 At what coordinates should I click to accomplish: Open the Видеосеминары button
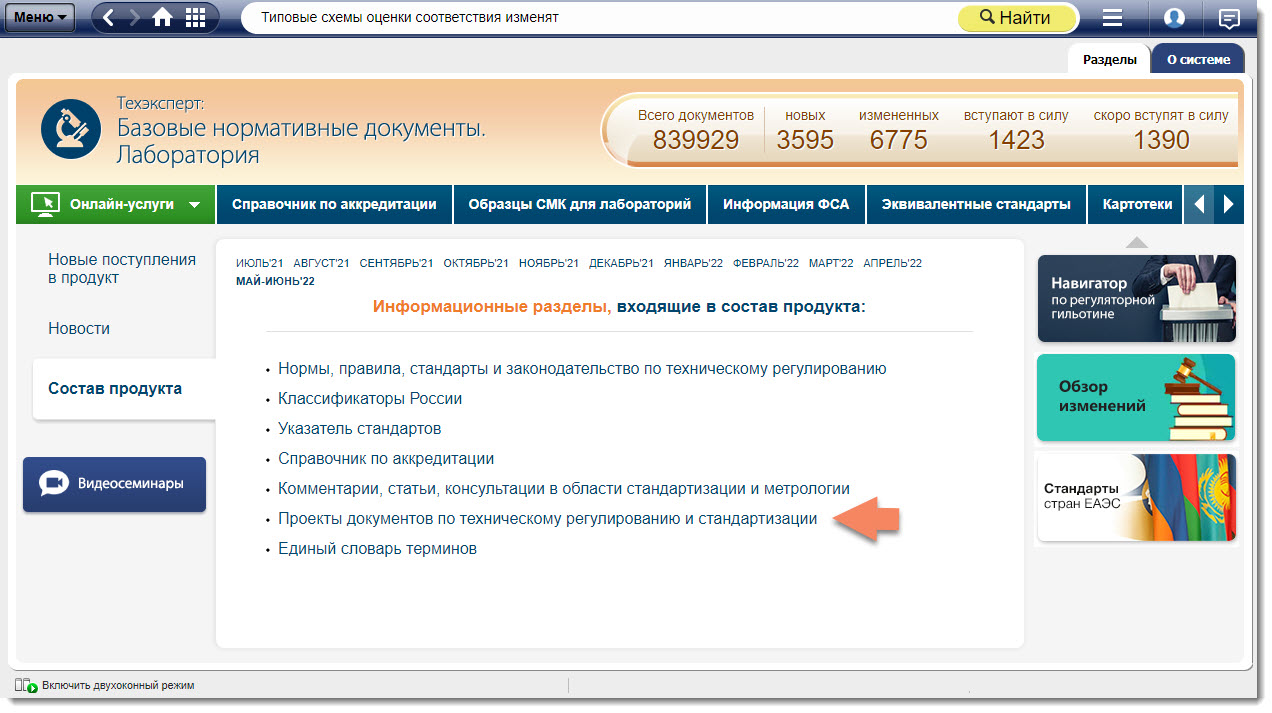point(114,484)
